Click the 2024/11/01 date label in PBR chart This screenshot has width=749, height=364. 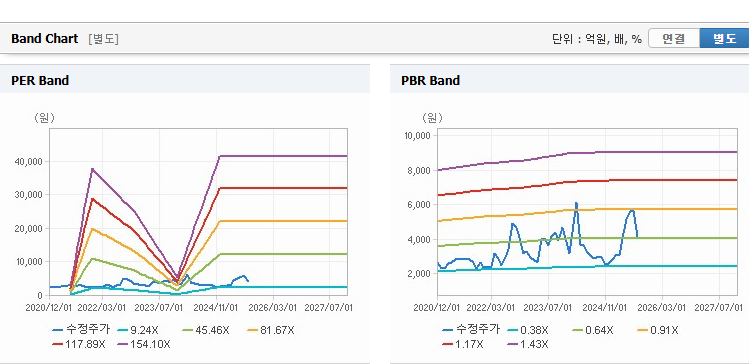606,307
